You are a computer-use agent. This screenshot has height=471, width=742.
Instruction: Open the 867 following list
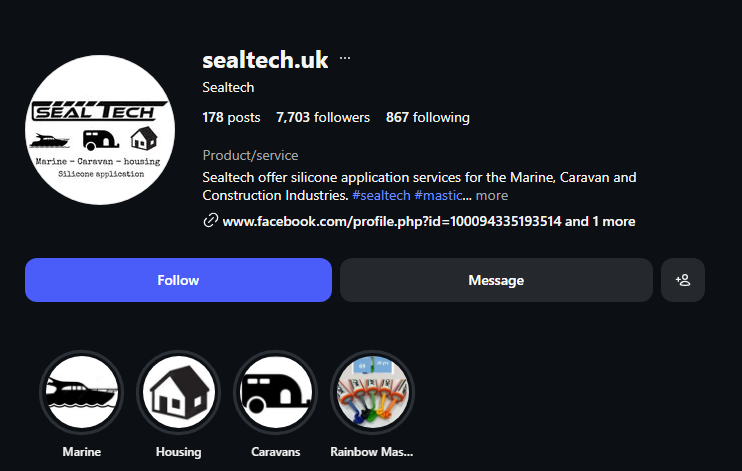pos(427,117)
